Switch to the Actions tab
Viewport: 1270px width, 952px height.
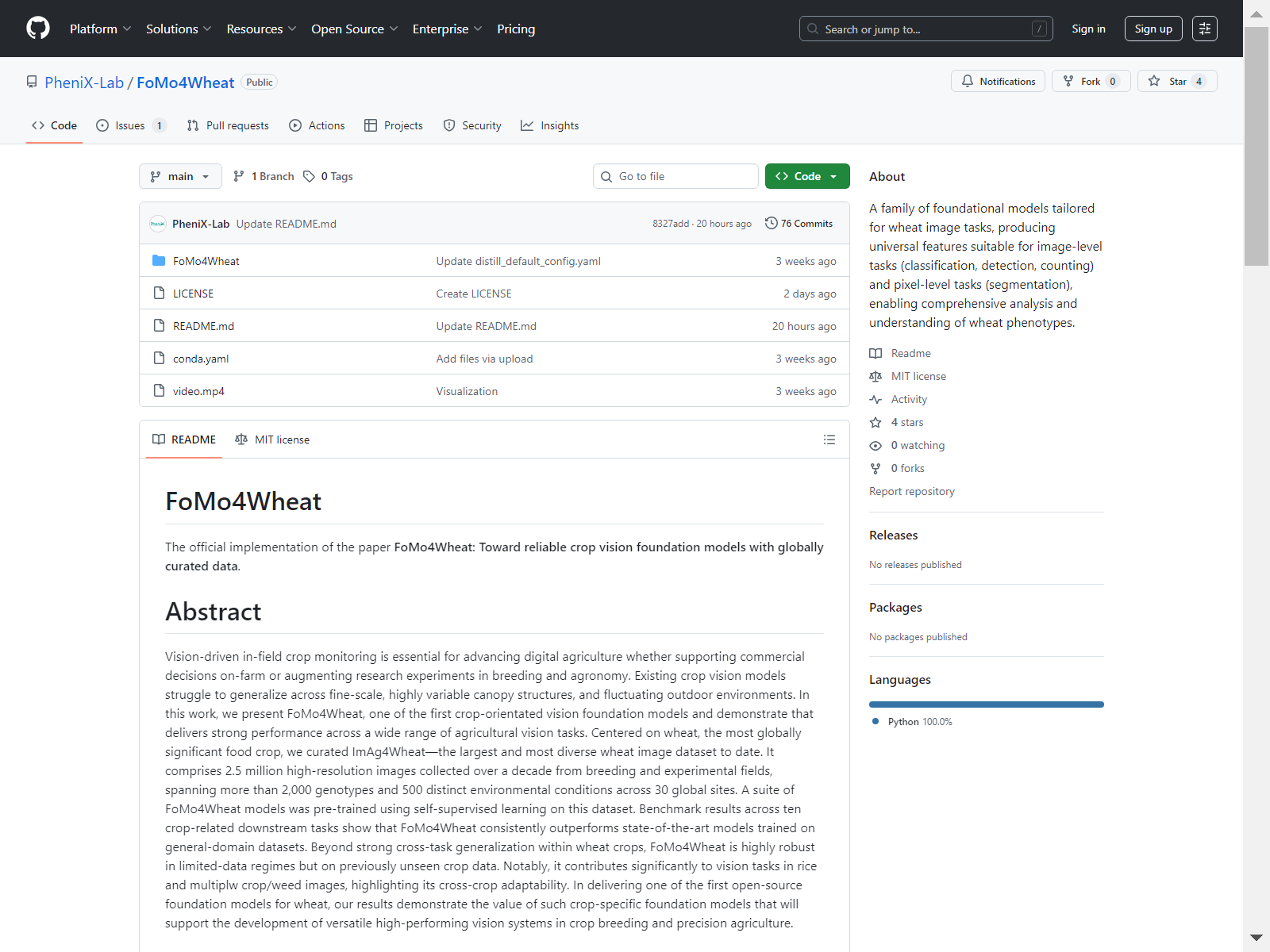click(x=317, y=125)
